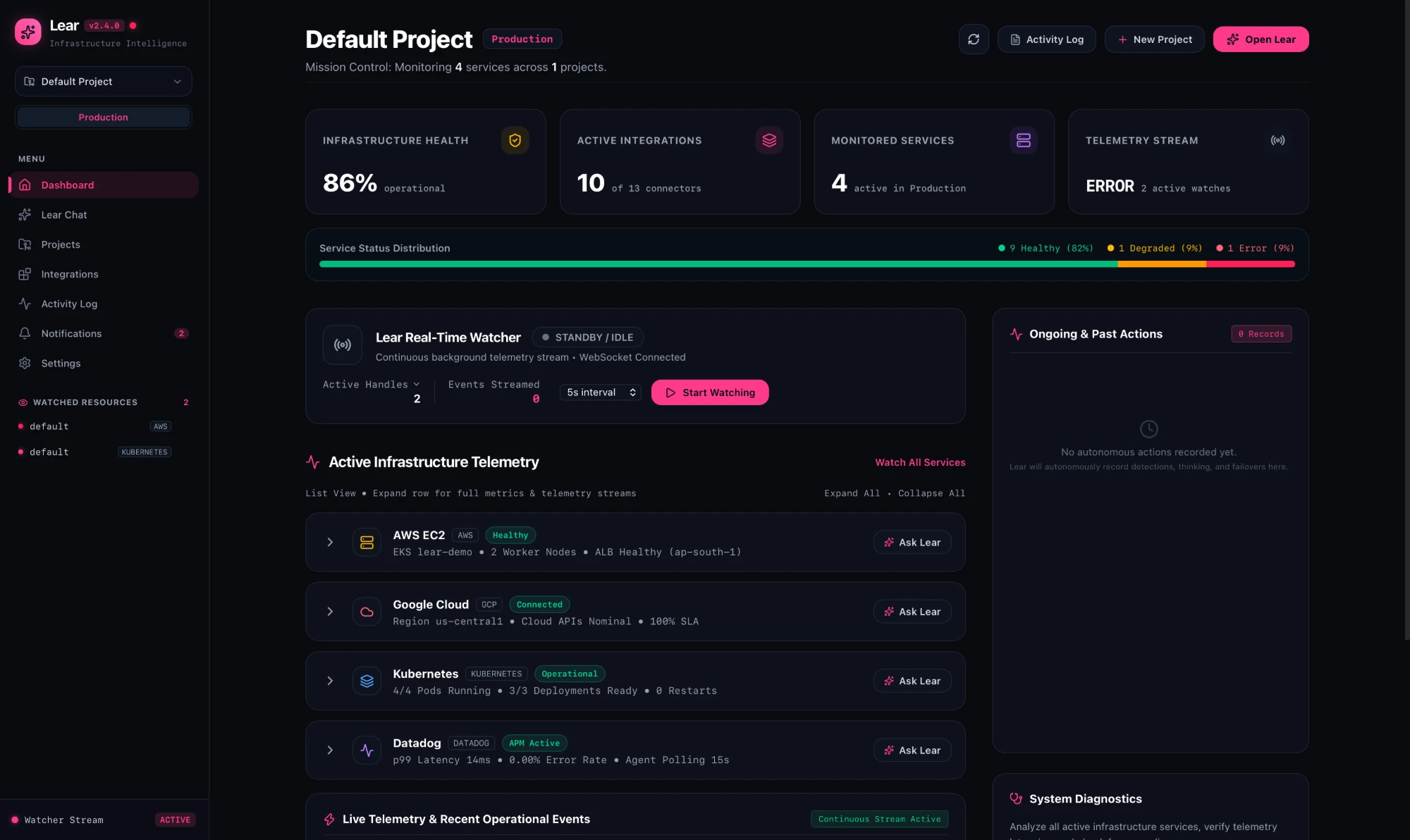The height and width of the screenshot is (840, 1410).
Task: Click the Ongoing & Past Actions pulse icon
Action: pyautogui.click(x=1016, y=334)
